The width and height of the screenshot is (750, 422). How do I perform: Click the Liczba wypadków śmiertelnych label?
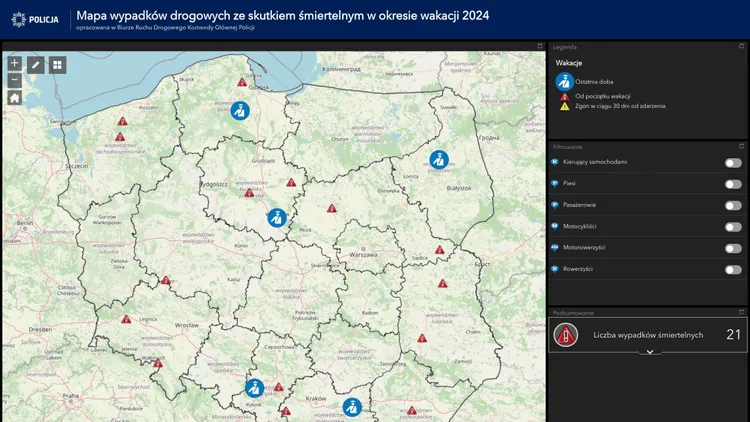648,335
